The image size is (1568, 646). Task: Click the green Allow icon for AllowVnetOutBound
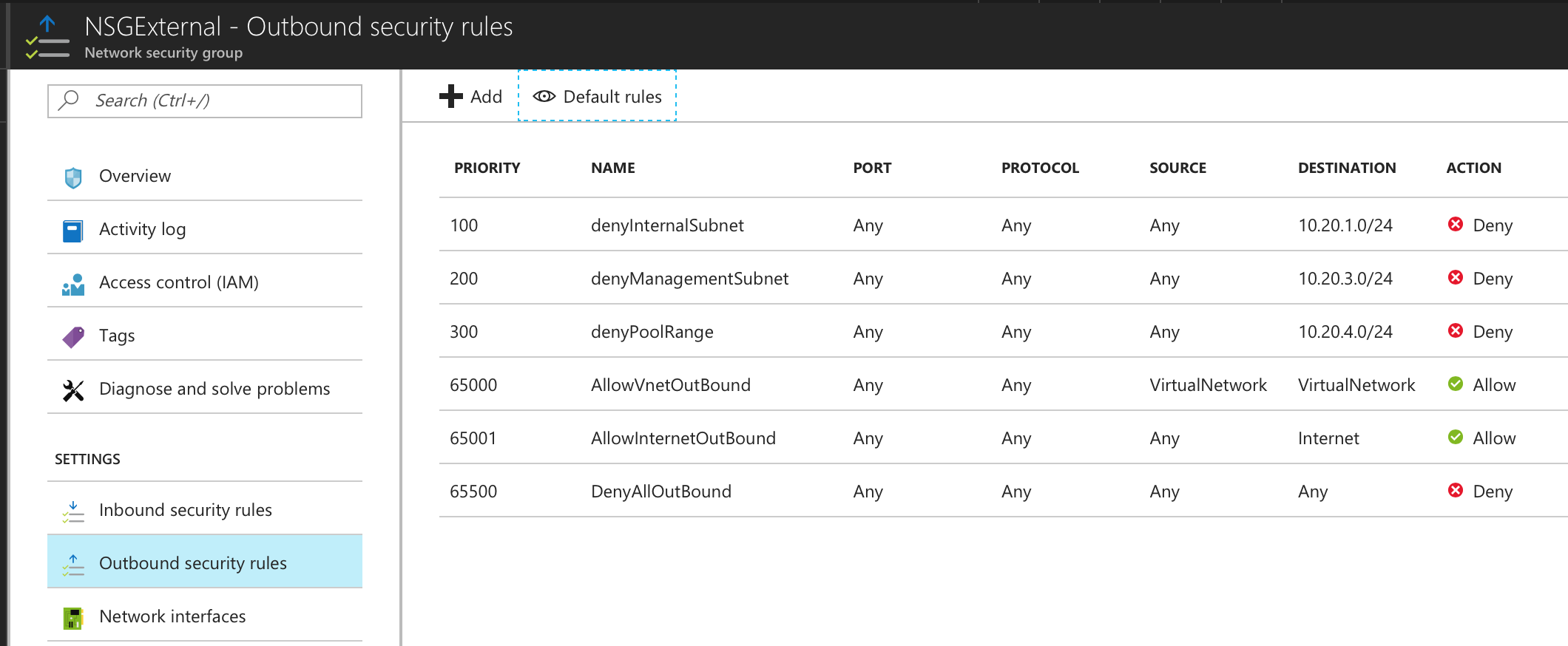coord(1455,384)
